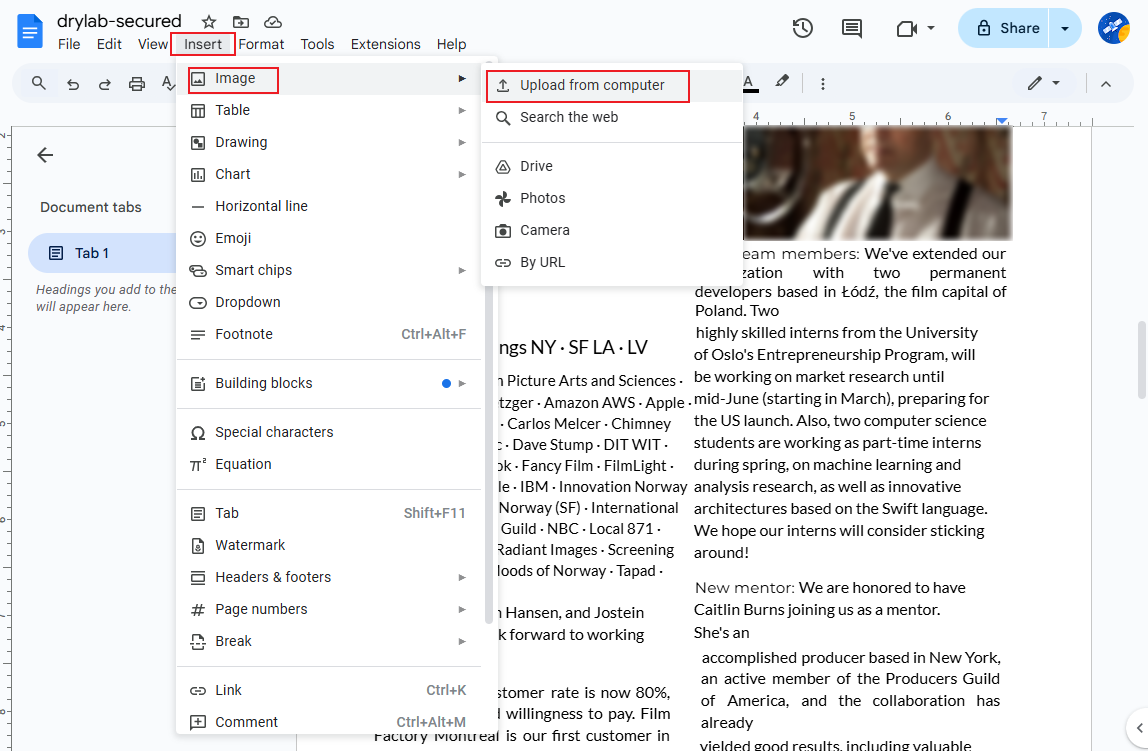Open the editing mode pencil dropdown
The image size is (1148, 751).
[x=1044, y=83]
